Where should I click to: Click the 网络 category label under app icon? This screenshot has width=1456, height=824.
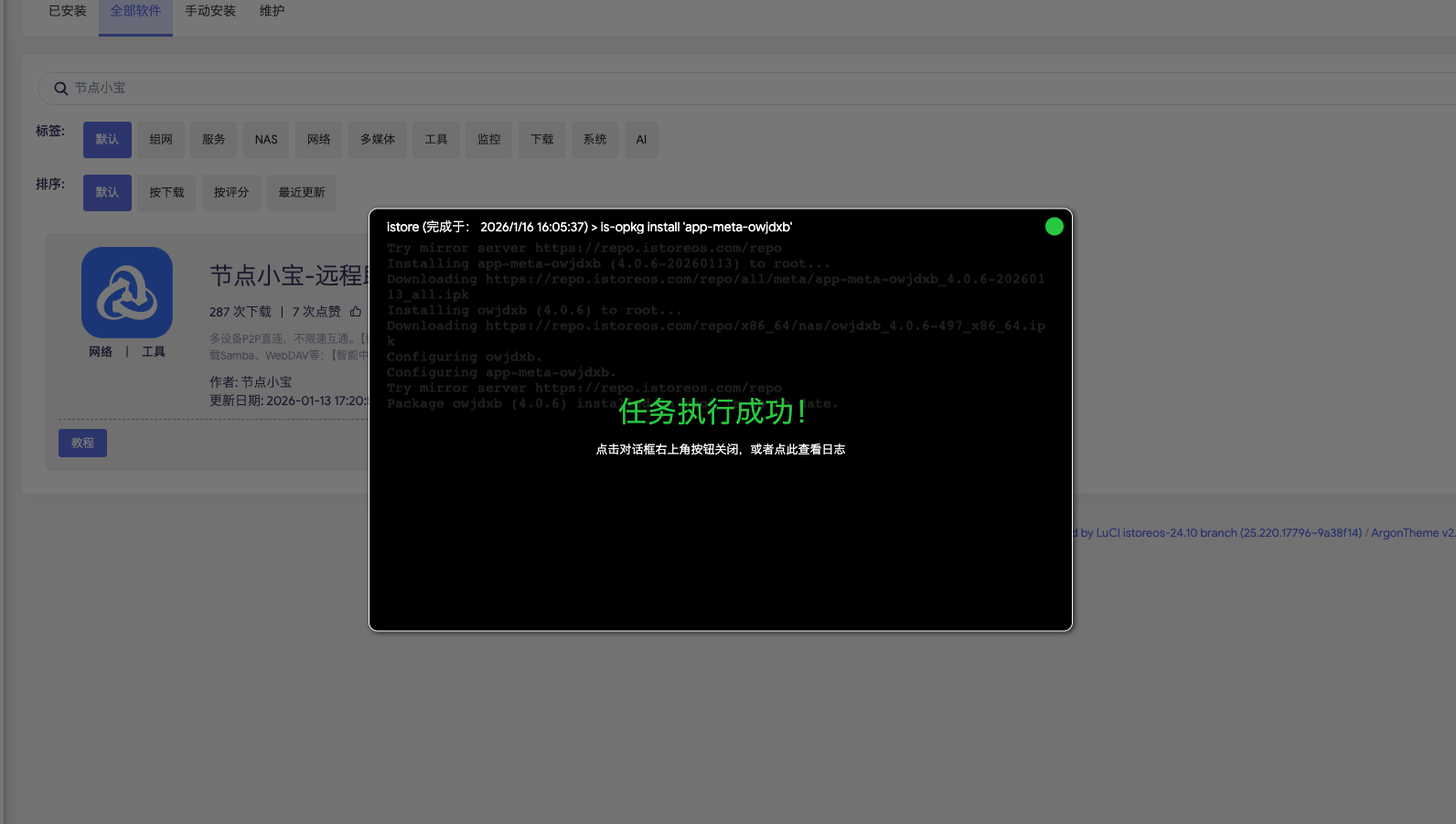coord(101,352)
